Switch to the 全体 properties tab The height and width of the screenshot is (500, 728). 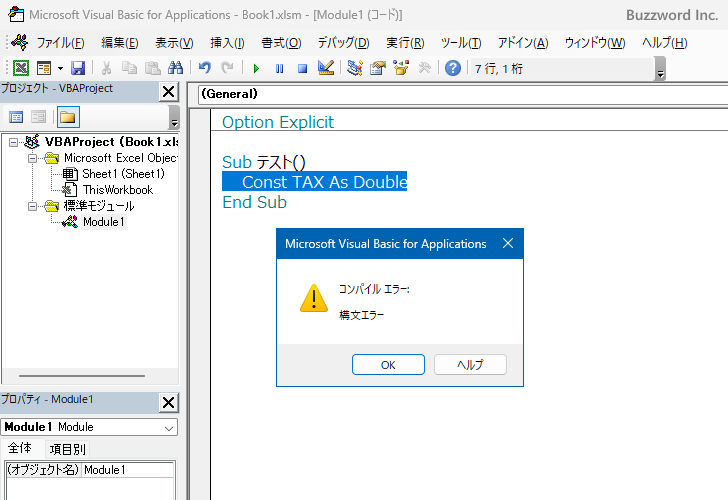click(20, 448)
